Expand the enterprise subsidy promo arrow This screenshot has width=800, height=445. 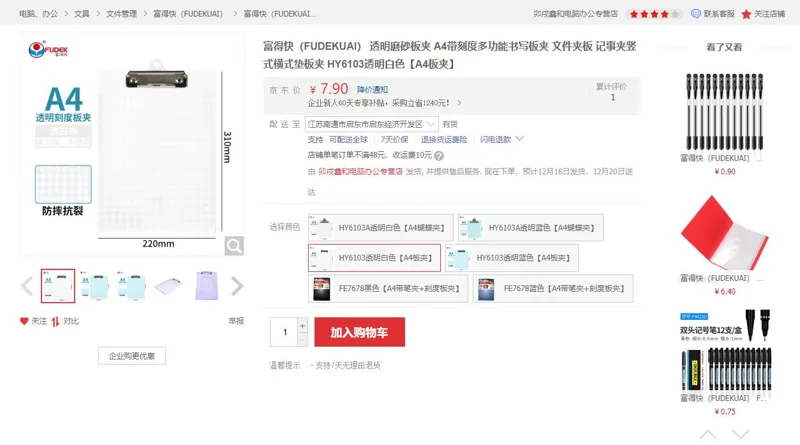coord(459,103)
